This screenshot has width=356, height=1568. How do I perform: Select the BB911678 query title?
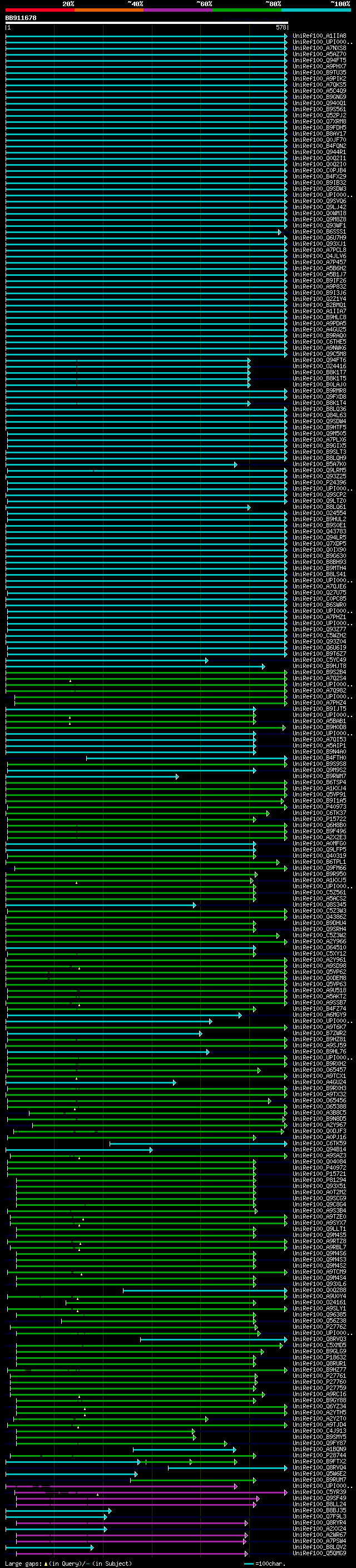click(21, 18)
